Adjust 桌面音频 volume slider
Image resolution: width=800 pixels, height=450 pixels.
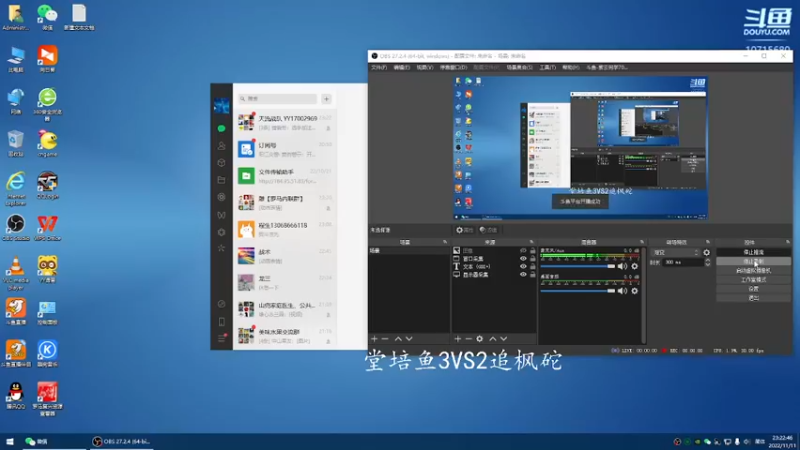(578, 291)
